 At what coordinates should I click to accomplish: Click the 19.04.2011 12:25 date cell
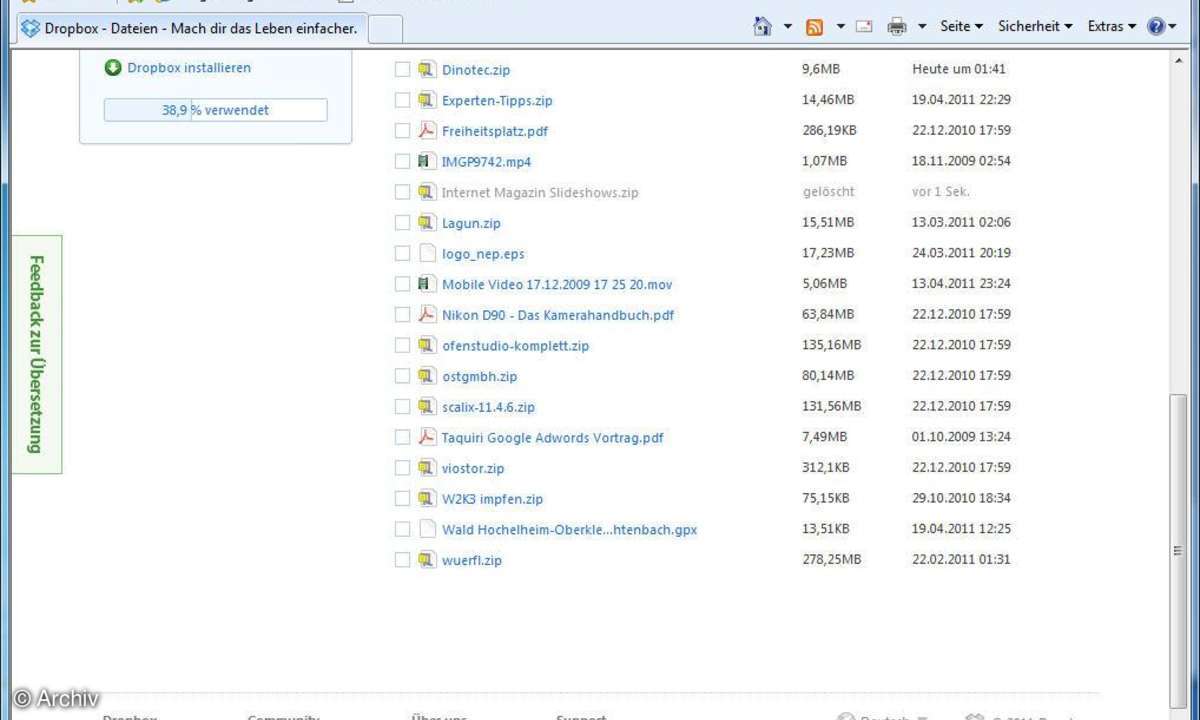[961, 528]
